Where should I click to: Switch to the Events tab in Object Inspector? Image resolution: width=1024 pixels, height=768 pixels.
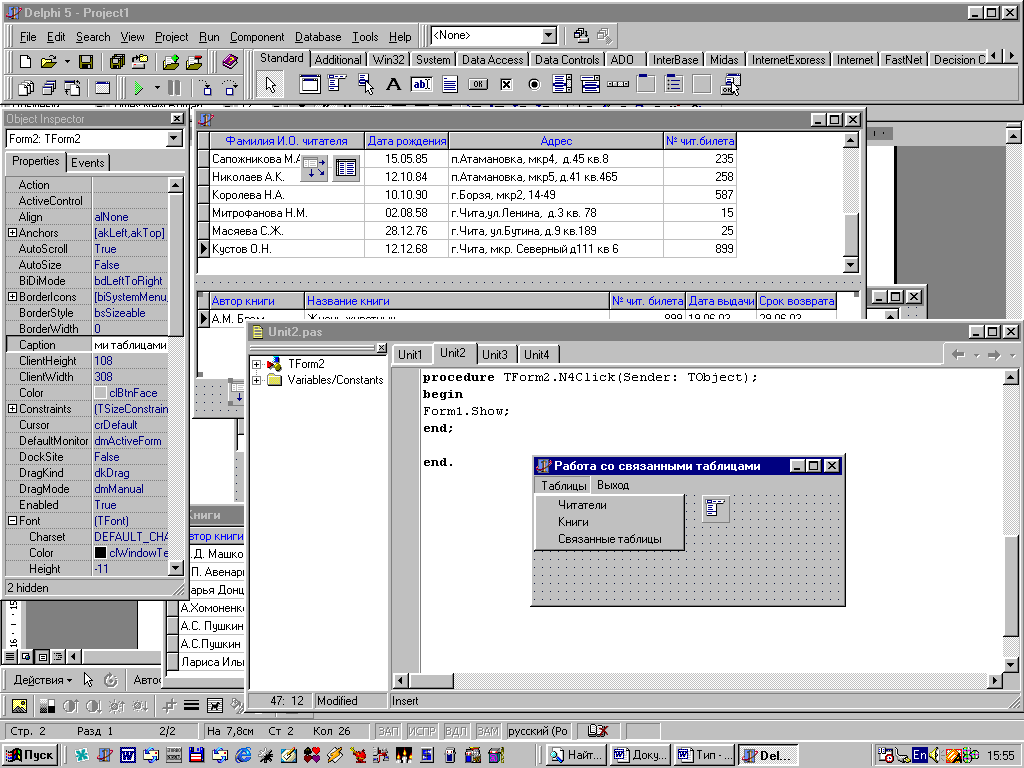click(x=88, y=163)
